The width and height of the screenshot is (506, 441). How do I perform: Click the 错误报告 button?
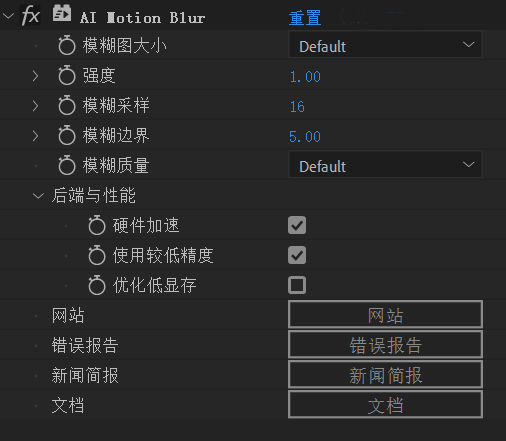coord(385,345)
